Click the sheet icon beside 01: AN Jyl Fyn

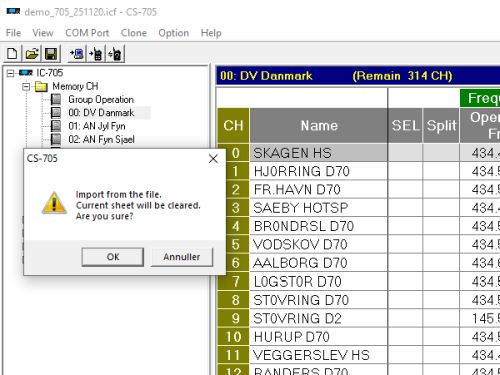point(56,126)
